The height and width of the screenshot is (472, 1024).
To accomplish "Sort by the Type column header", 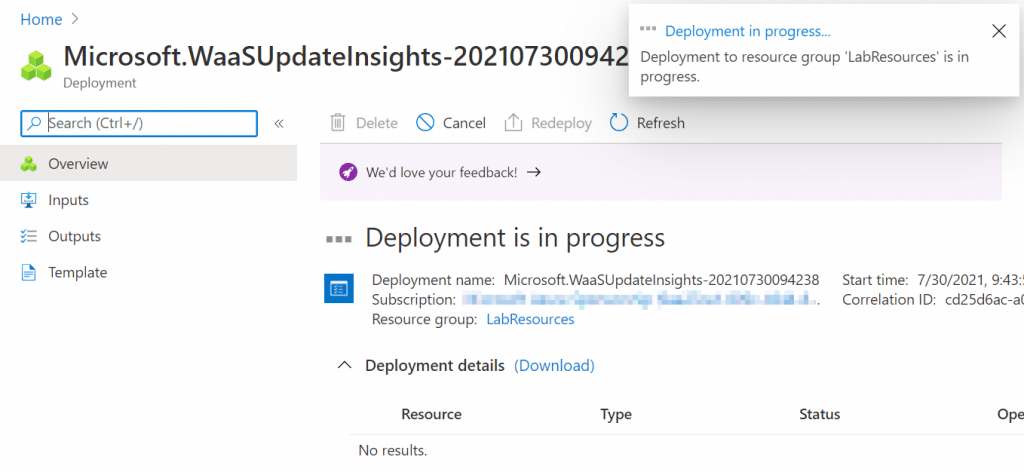I will coord(616,415).
